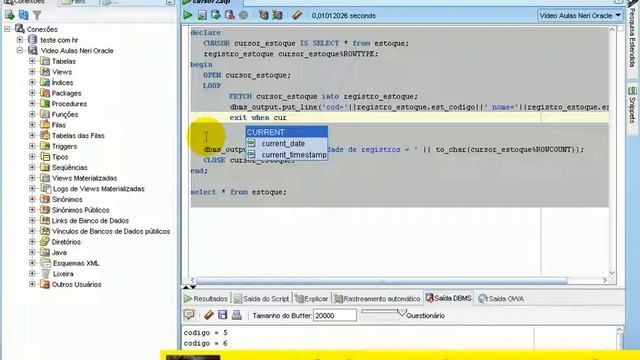Choose current_timestamp in the autocomplete list
The height and width of the screenshot is (360, 640).
(x=286, y=155)
